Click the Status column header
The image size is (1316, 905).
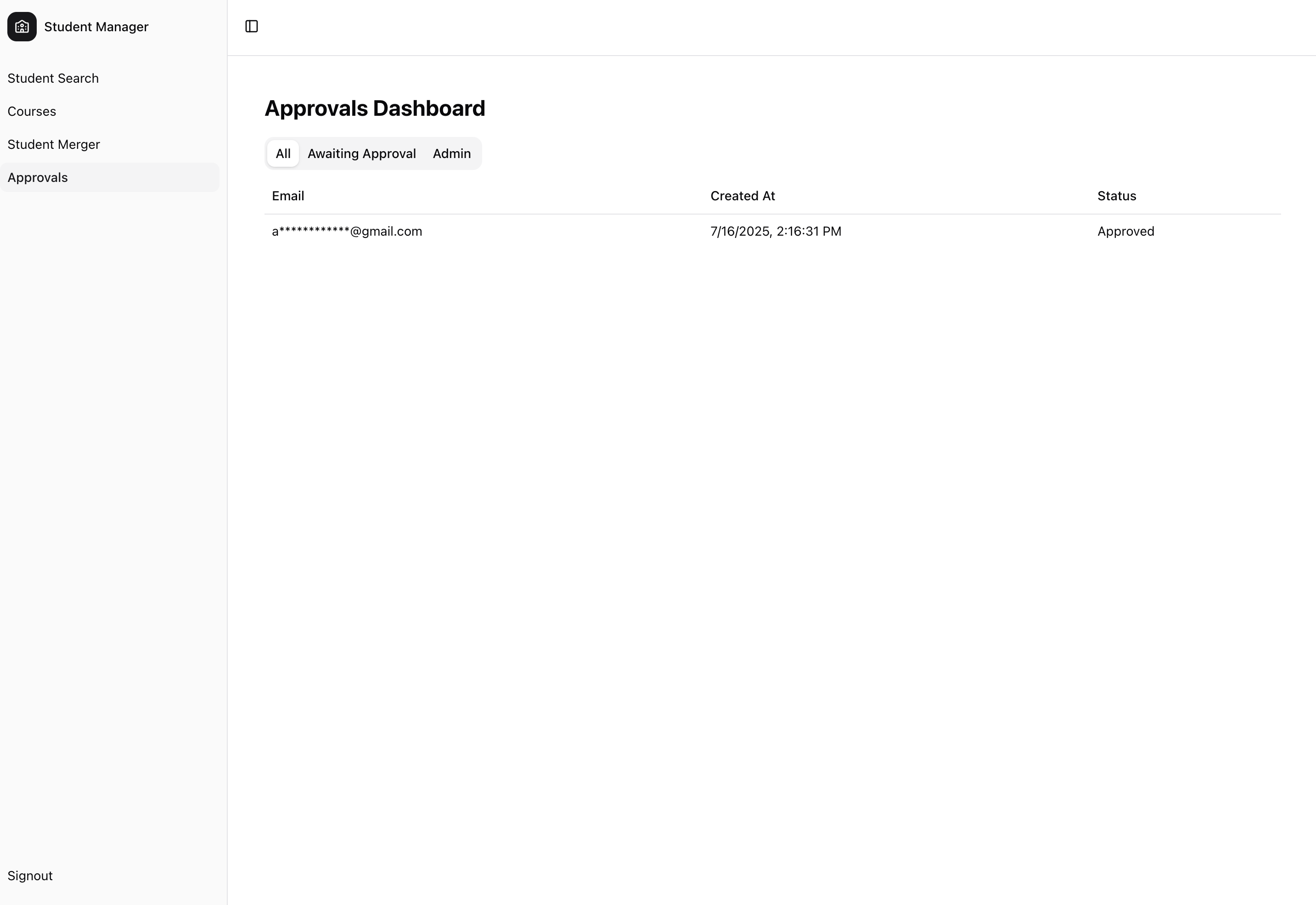tap(1116, 196)
